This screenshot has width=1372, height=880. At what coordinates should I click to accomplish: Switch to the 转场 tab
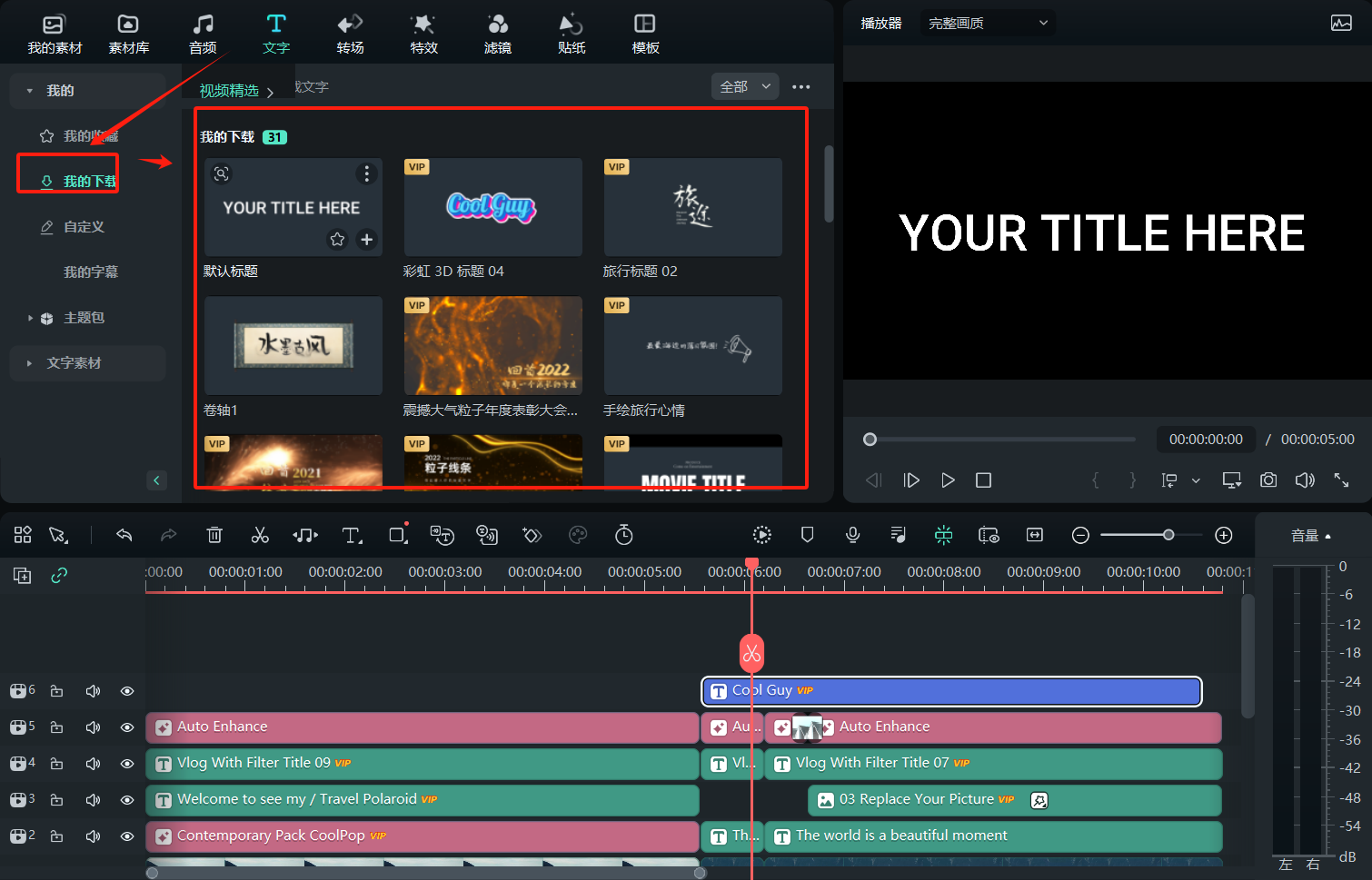tap(350, 34)
